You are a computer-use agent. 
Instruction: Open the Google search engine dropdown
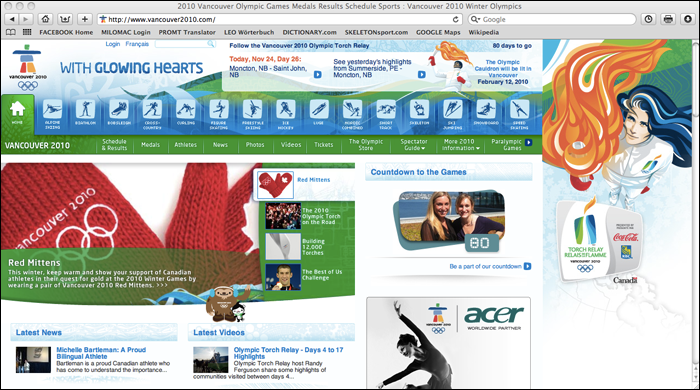[x=475, y=19]
